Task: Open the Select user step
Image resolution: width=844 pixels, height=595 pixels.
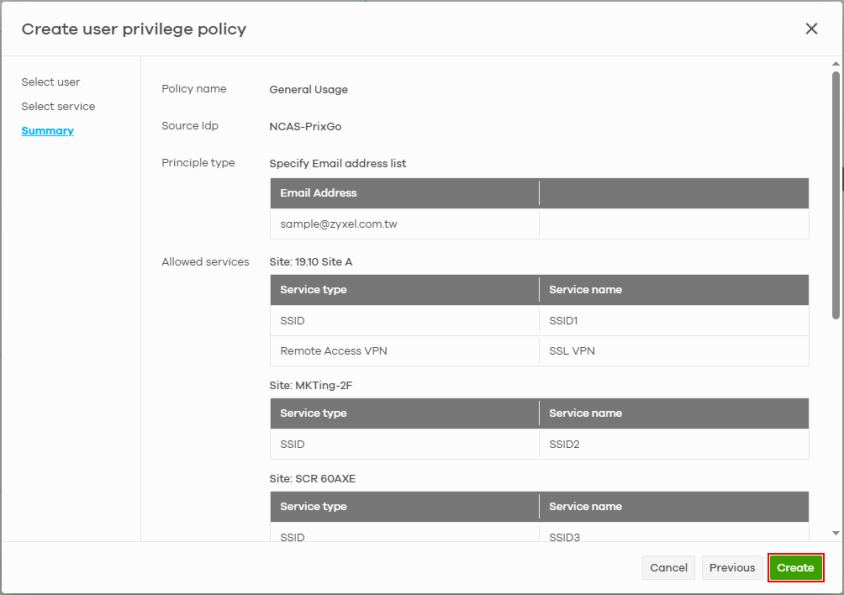Action: (x=51, y=82)
